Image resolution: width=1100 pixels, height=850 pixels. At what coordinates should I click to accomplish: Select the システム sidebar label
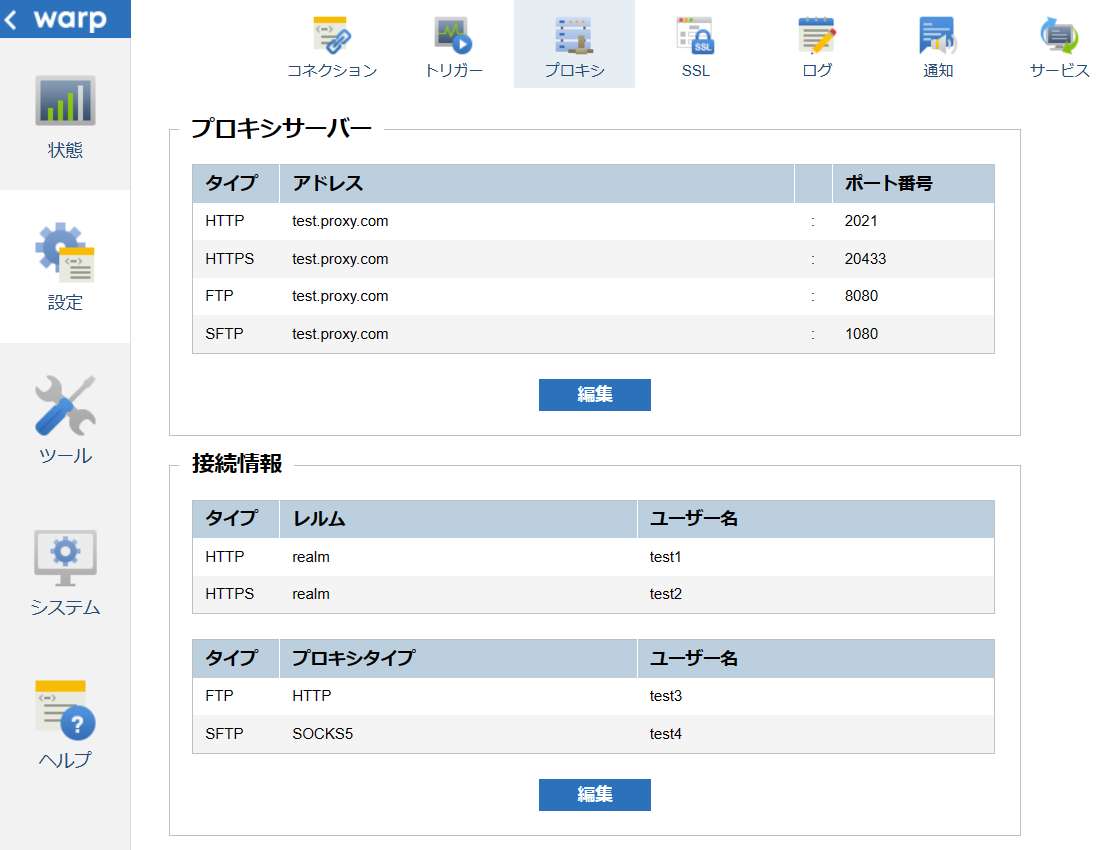click(x=65, y=607)
